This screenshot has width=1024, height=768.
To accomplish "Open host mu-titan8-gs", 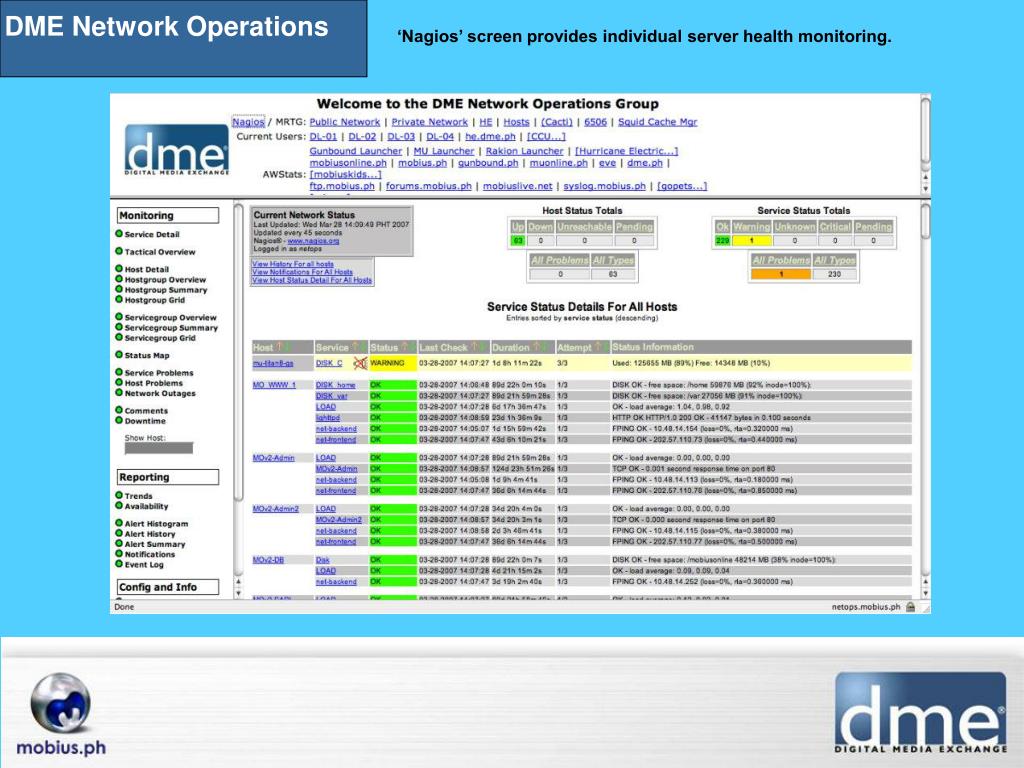I will tap(273, 363).
